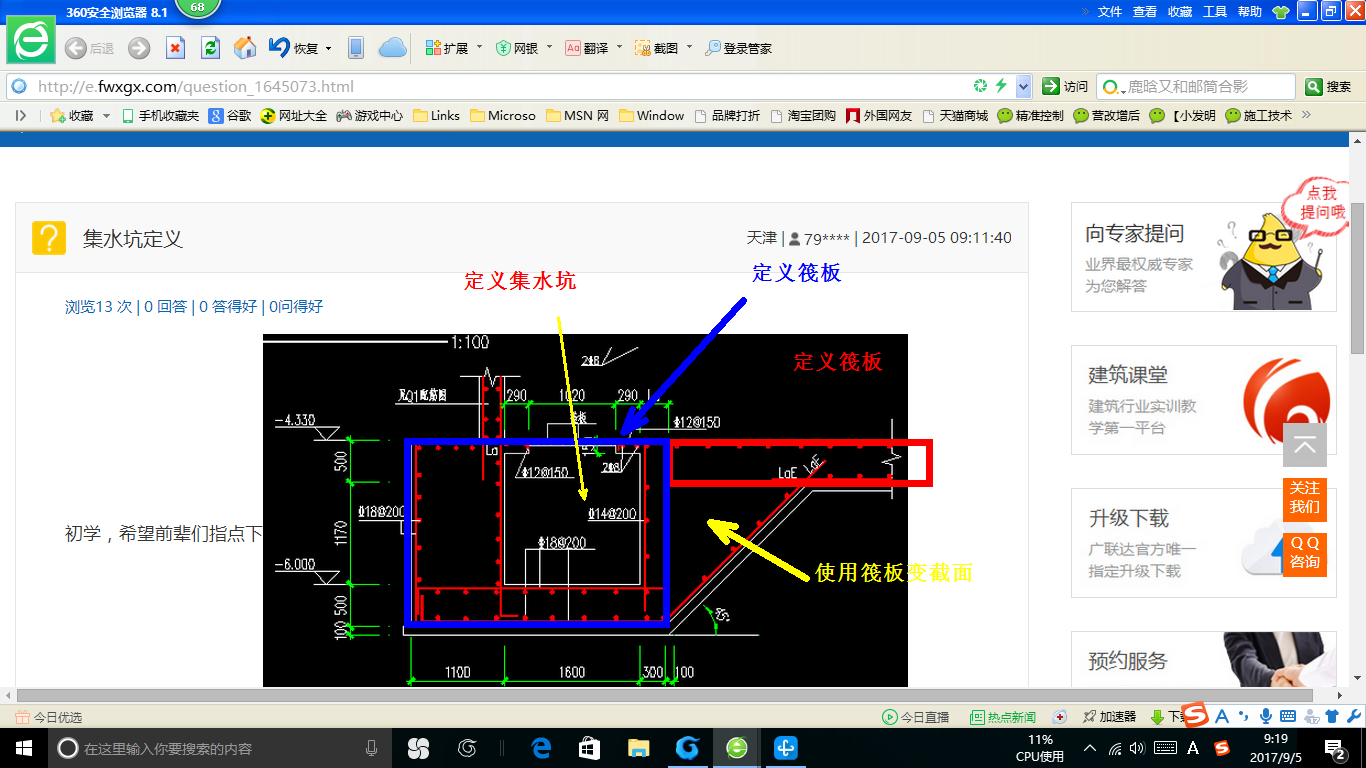Image resolution: width=1366 pixels, height=768 pixels.
Task: Click the back-to-top arrow button
Action: [1305, 445]
